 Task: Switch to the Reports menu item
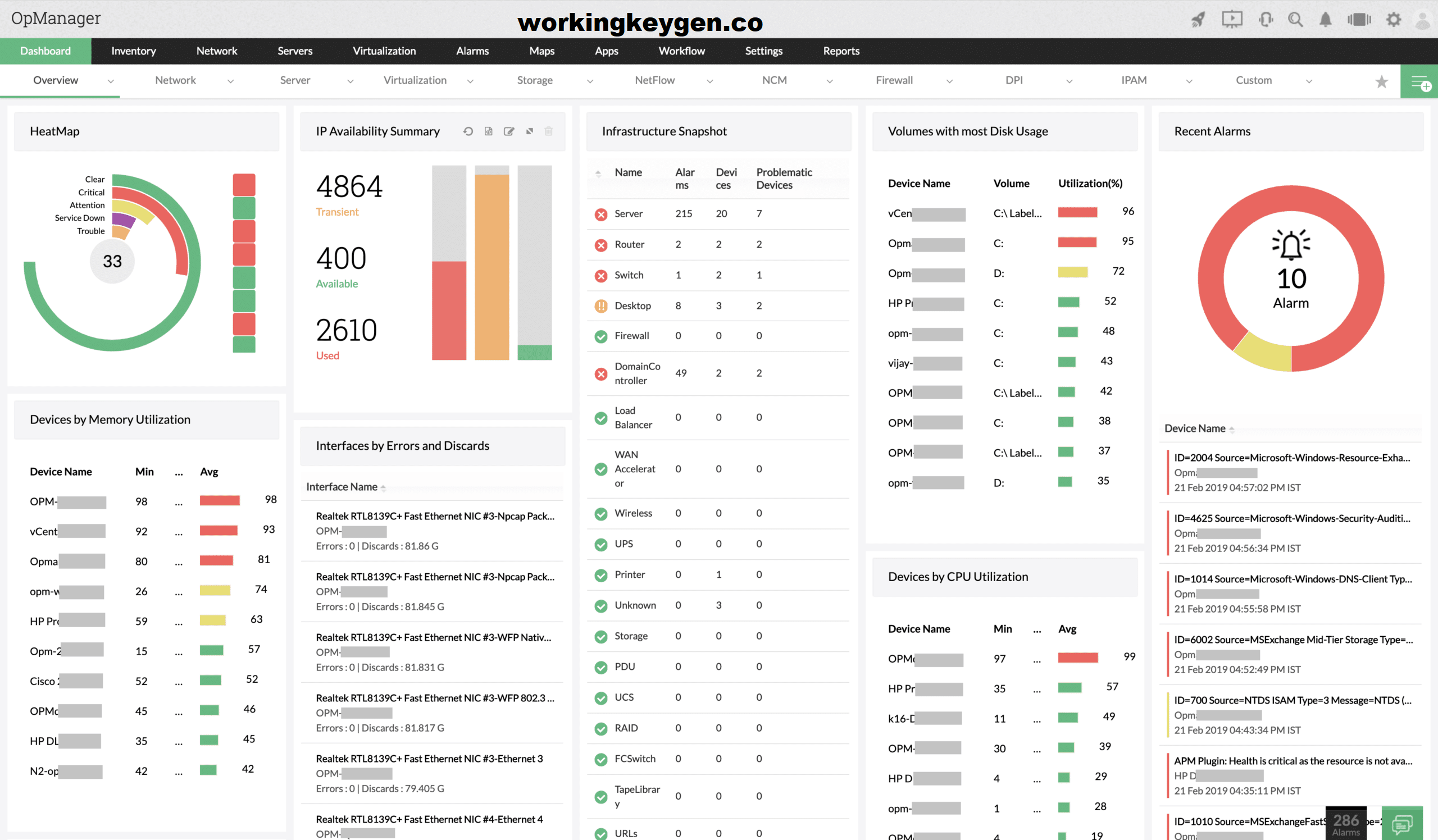pos(840,51)
